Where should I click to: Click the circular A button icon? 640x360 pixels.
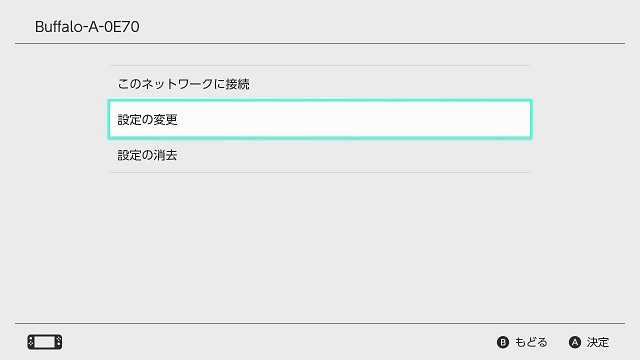pyautogui.click(x=575, y=342)
